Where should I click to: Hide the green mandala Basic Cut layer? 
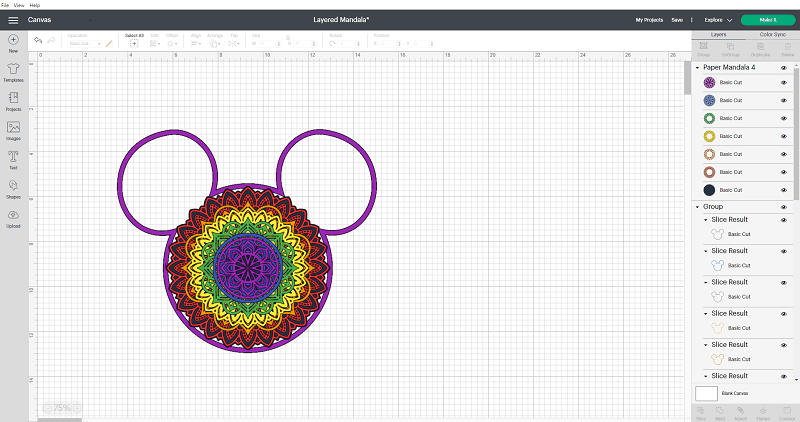(x=784, y=118)
